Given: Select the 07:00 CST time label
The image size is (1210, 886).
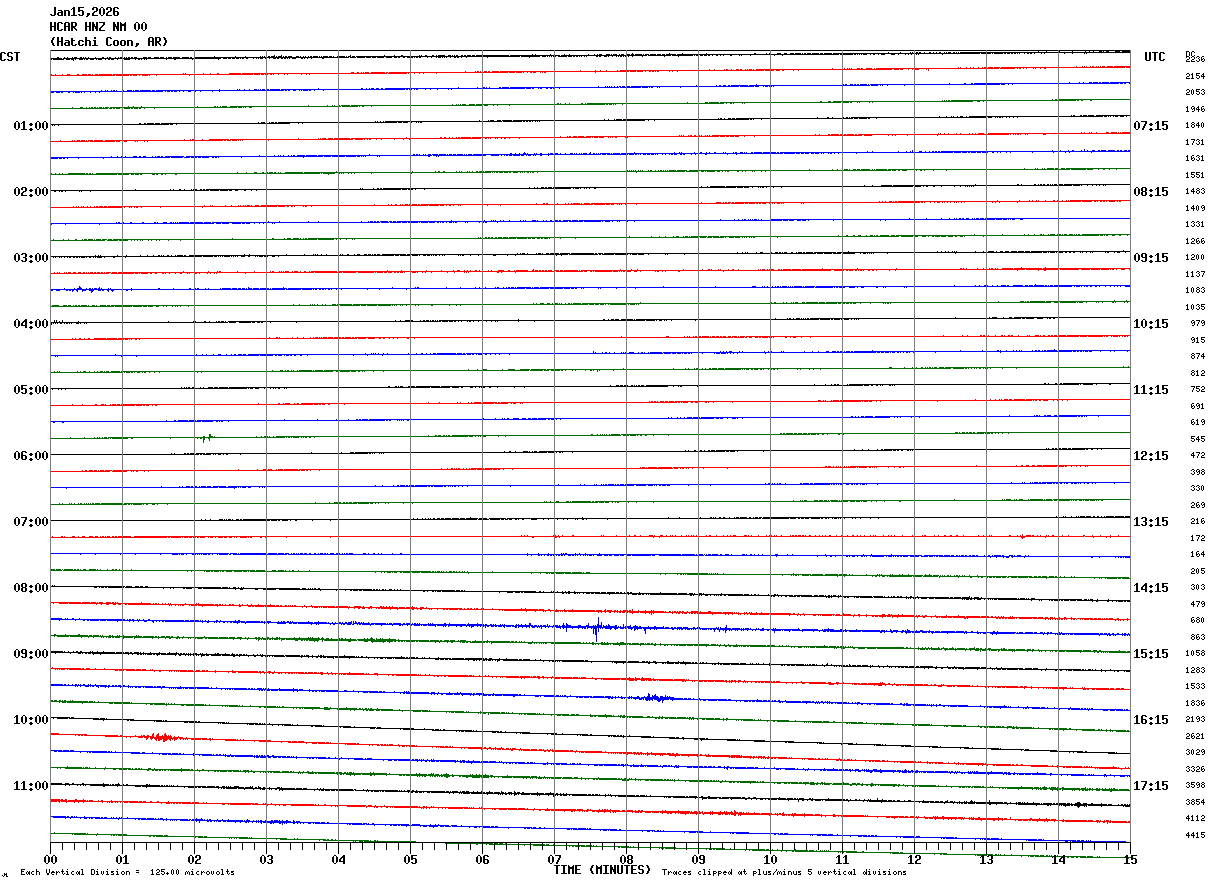Looking at the screenshot, I should tap(31, 522).
